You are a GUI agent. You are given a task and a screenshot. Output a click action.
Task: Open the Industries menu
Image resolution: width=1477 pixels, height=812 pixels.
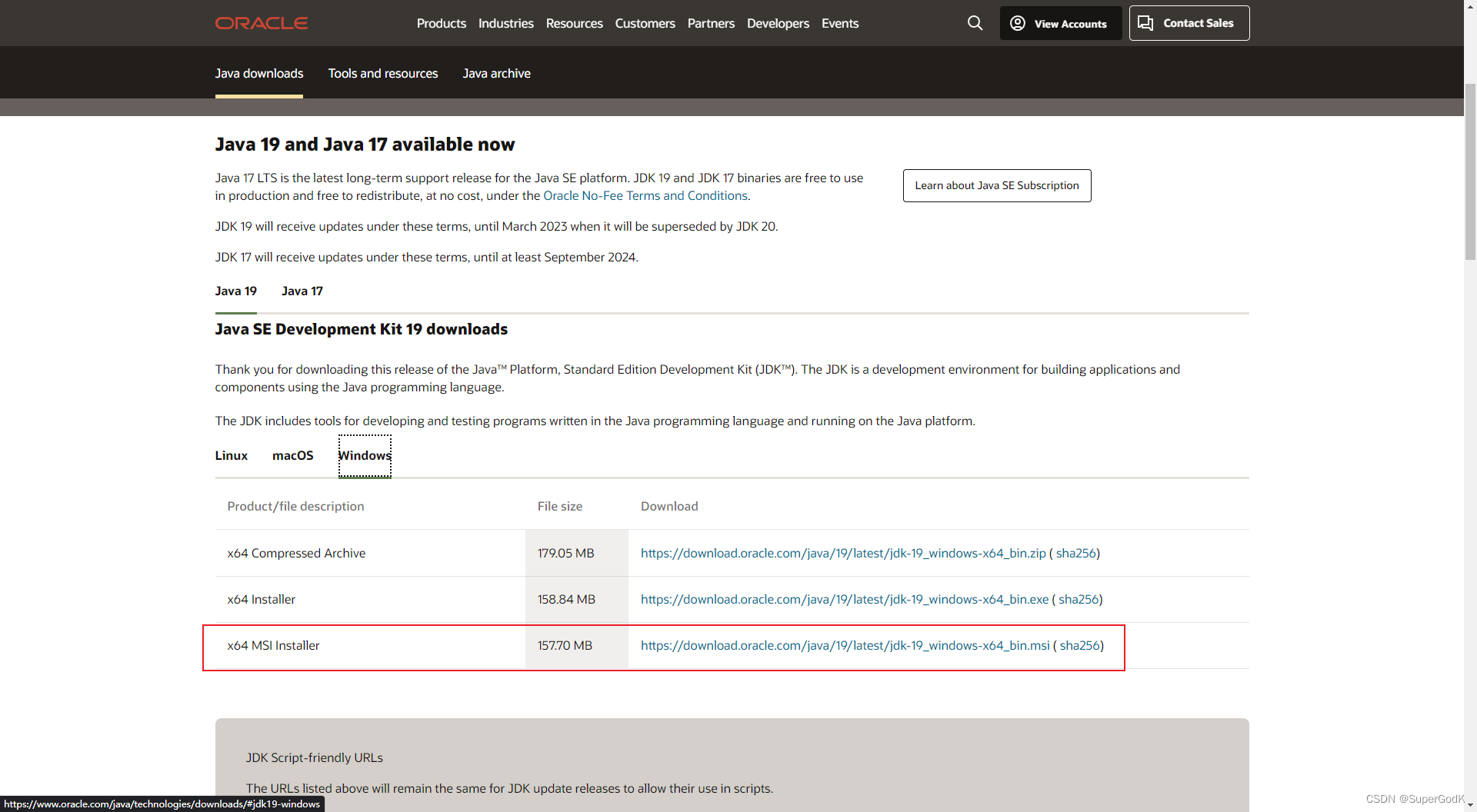[505, 23]
